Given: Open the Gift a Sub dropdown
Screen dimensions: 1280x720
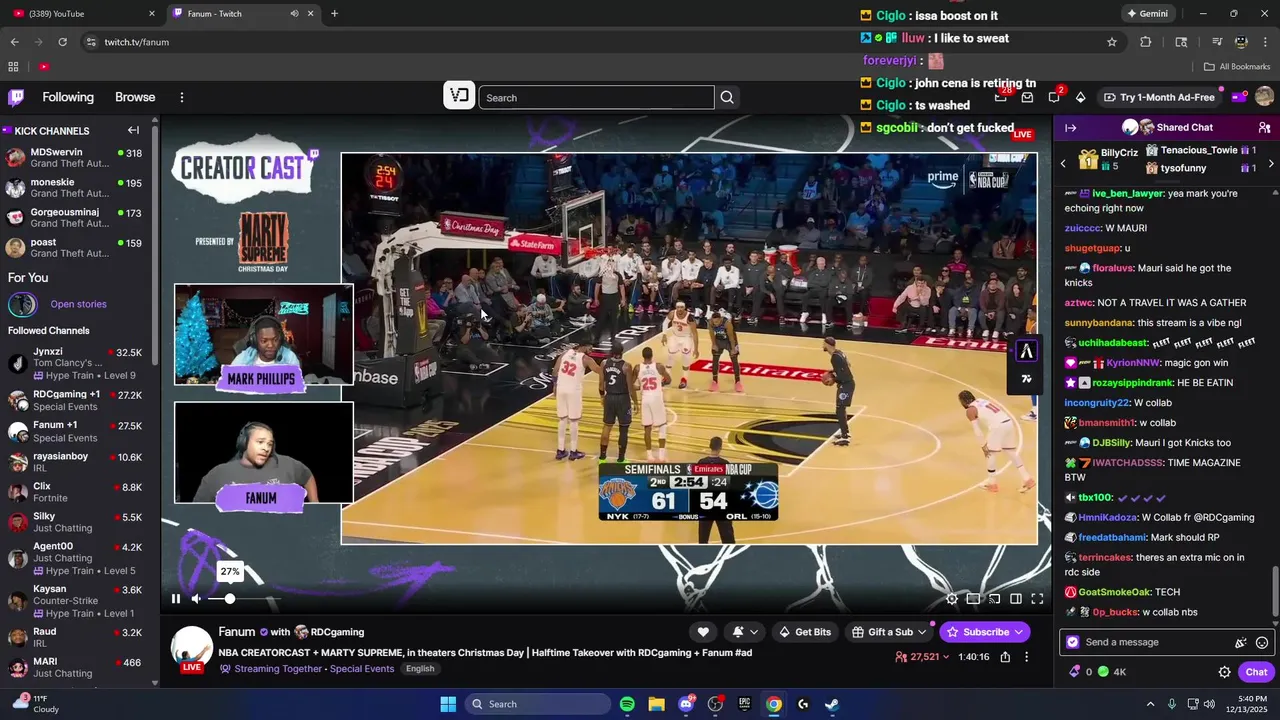Looking at the screenshot, I should 888,632.
